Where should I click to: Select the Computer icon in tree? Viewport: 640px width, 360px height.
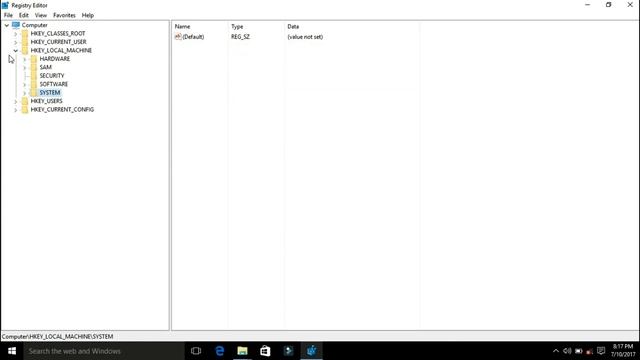coord(16,25)
